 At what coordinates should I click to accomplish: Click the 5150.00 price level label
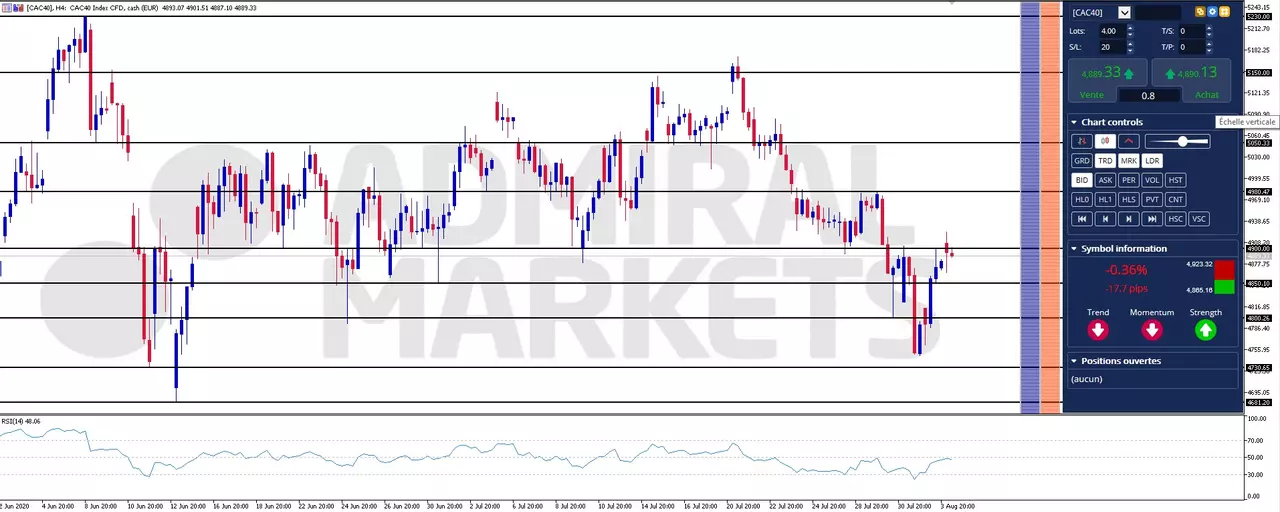click(1258, 72)
